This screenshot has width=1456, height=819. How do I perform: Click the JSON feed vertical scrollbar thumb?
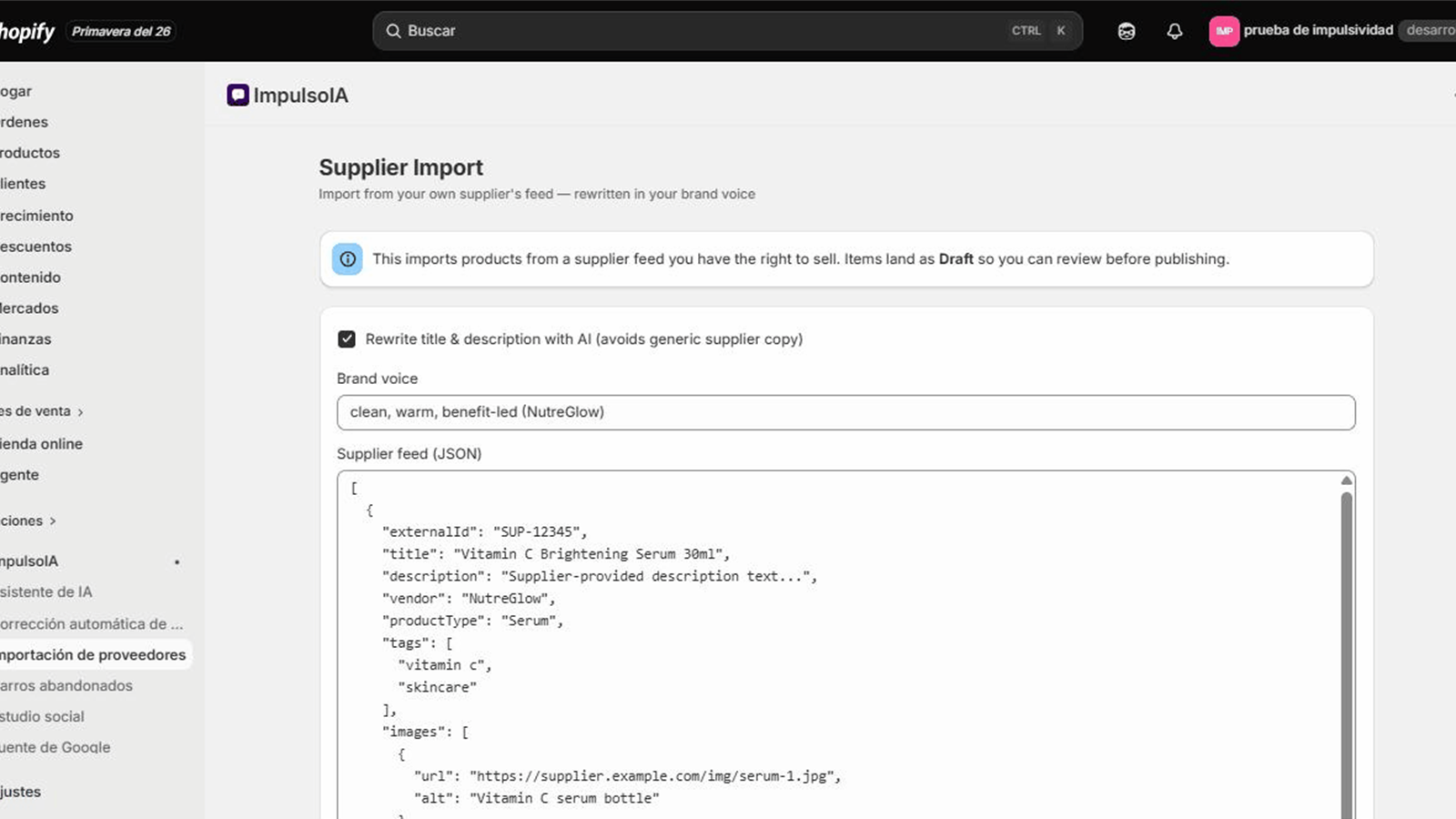[x=1347, y=655]
